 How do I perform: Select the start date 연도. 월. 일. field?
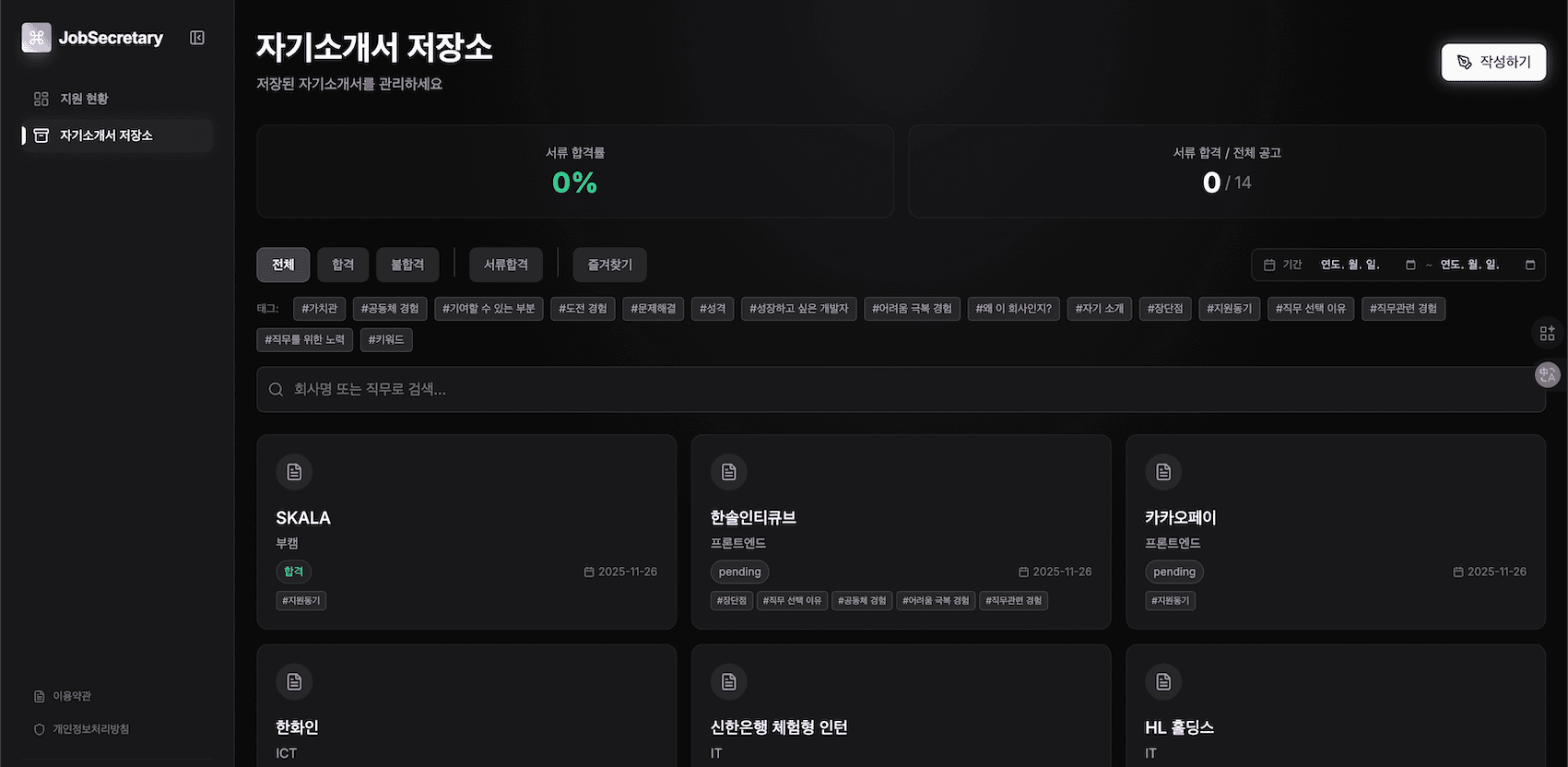coord(1350,265)
